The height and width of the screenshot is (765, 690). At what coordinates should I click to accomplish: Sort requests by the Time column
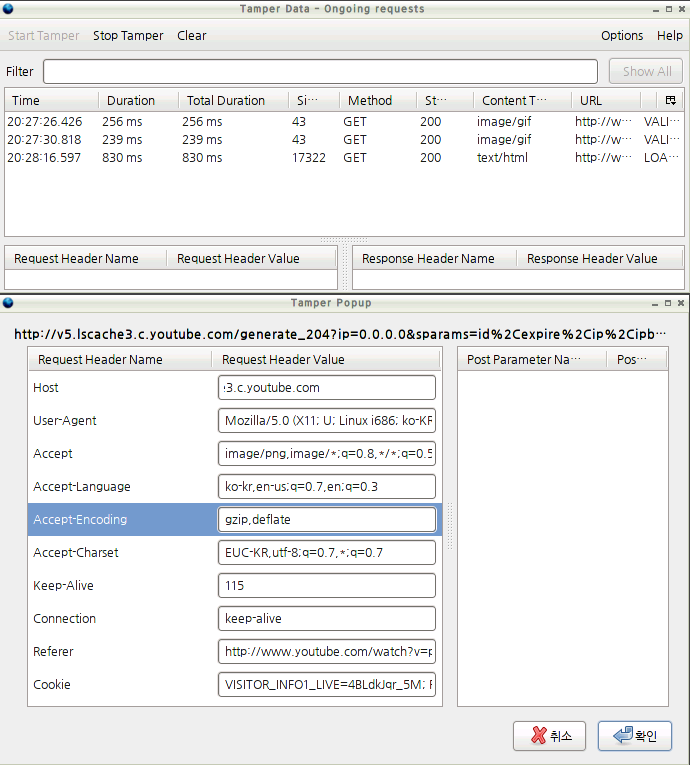pyautogui.click(x=51, y=101)
